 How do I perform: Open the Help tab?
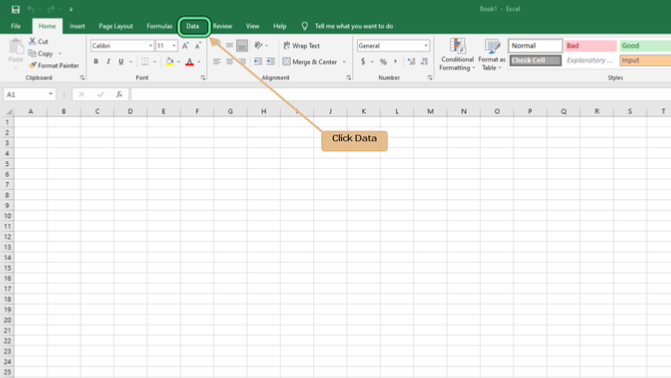tap(279, 26)
